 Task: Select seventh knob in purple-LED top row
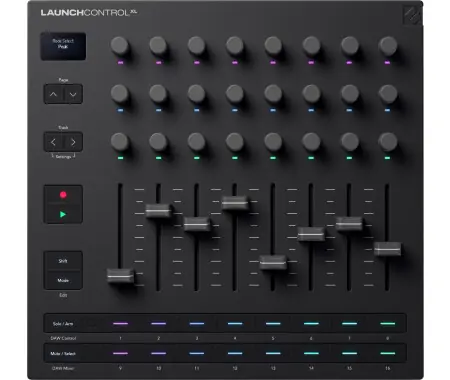(350, 46)
